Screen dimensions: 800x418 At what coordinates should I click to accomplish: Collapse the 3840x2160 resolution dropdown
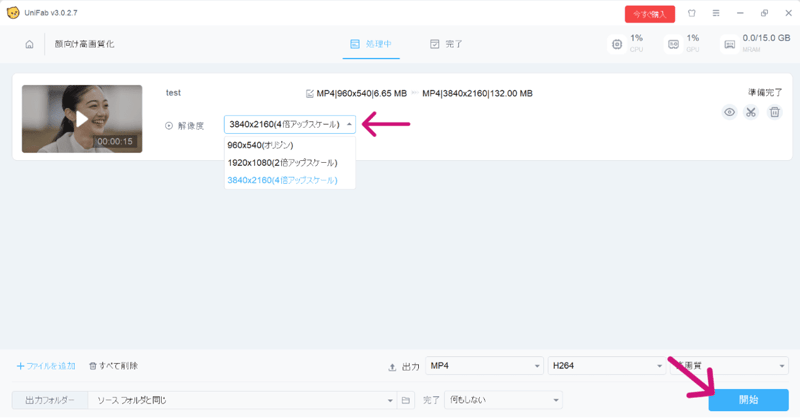290,125
